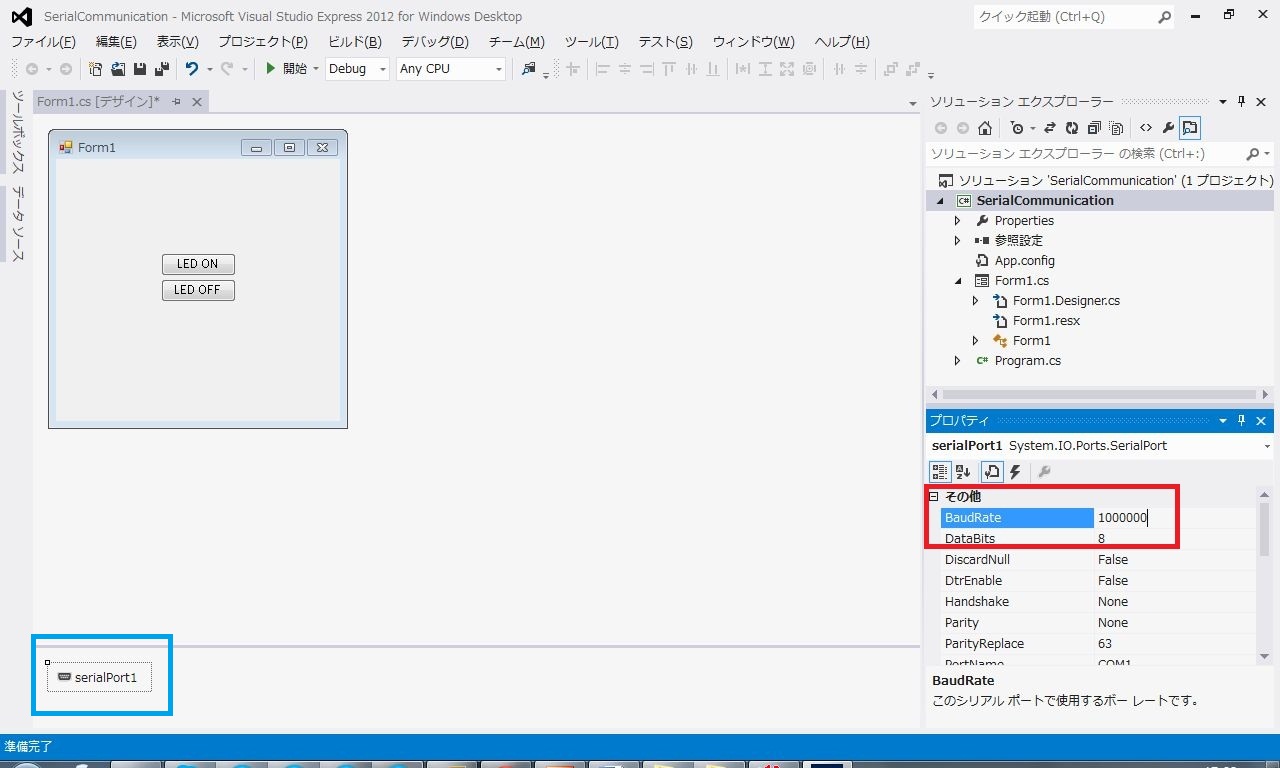Screen dimensions: 1280x768
Task: Select the Form1.cs [デザイン] tab
Action: 98,102
